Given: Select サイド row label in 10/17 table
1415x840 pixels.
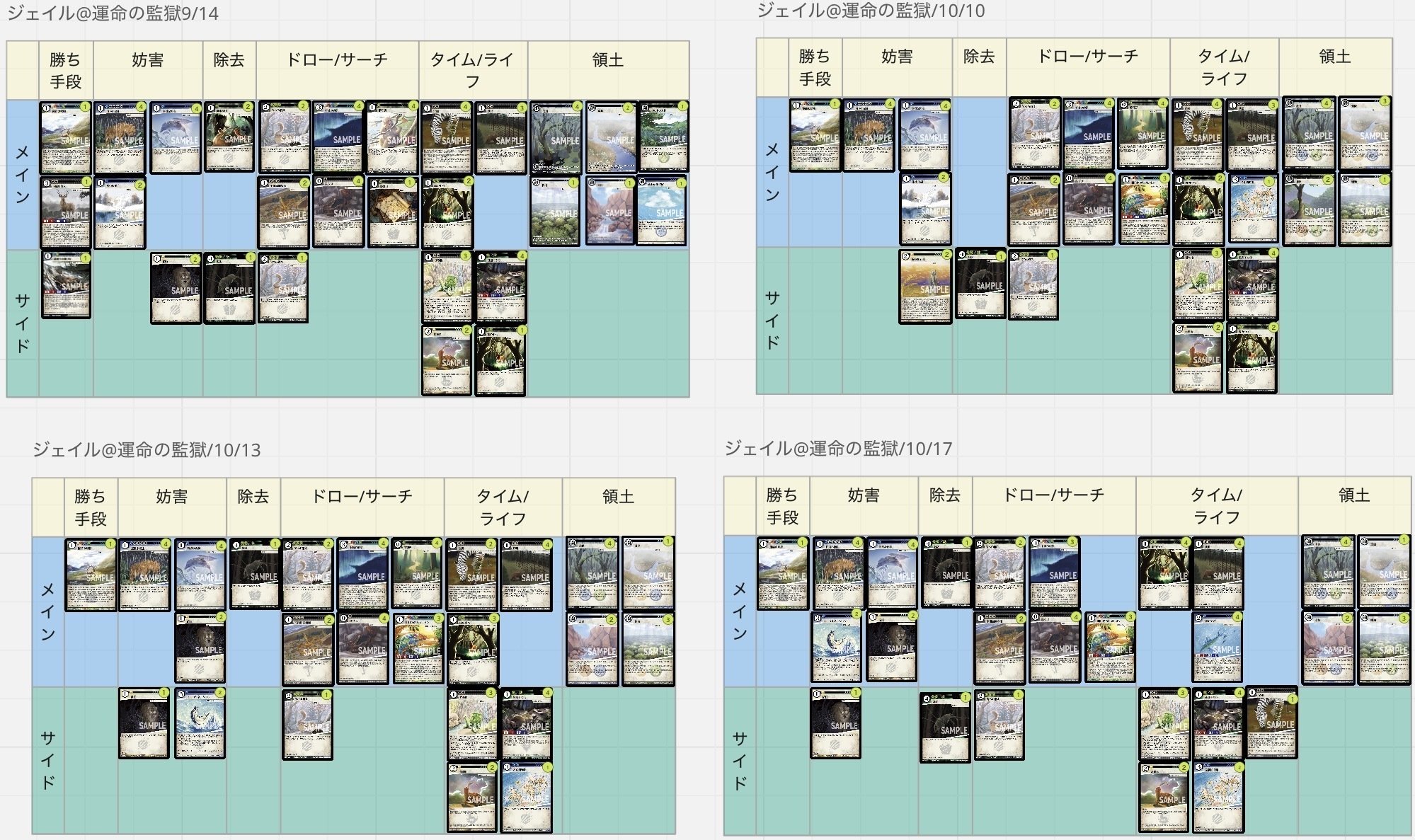Looking at the screenshot, I should 740,761.
